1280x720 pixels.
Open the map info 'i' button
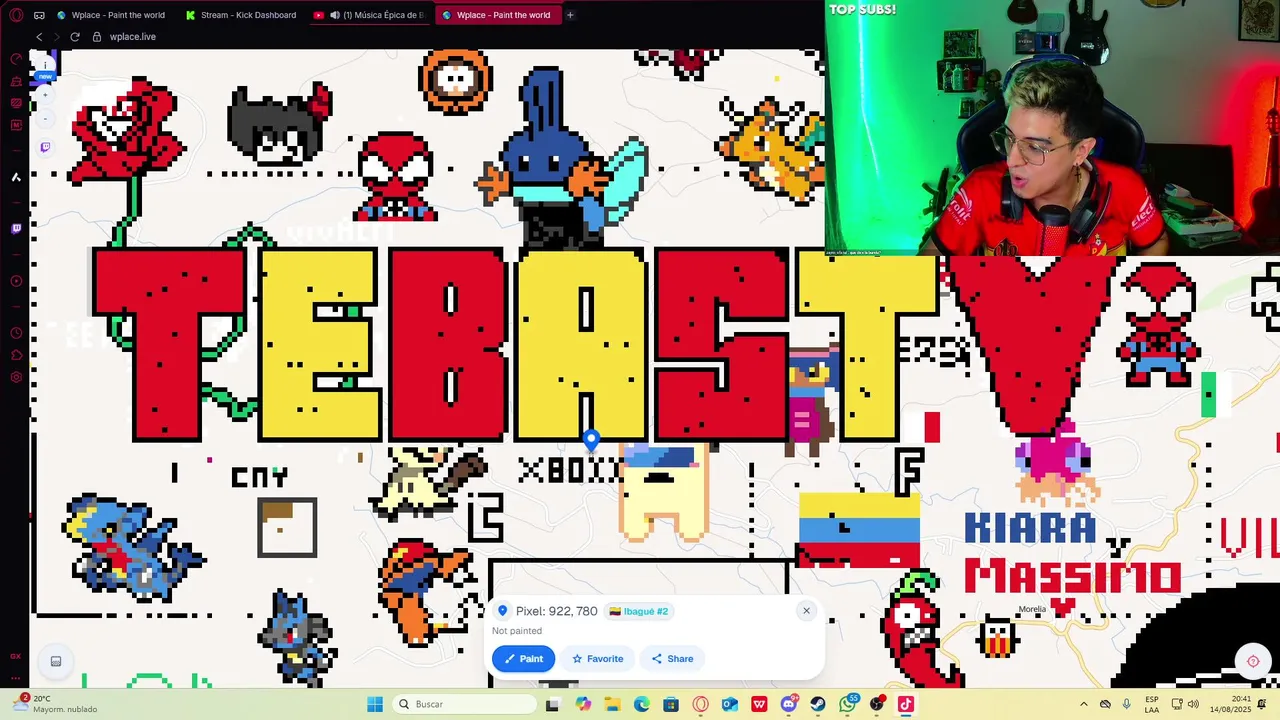(45, 65)
